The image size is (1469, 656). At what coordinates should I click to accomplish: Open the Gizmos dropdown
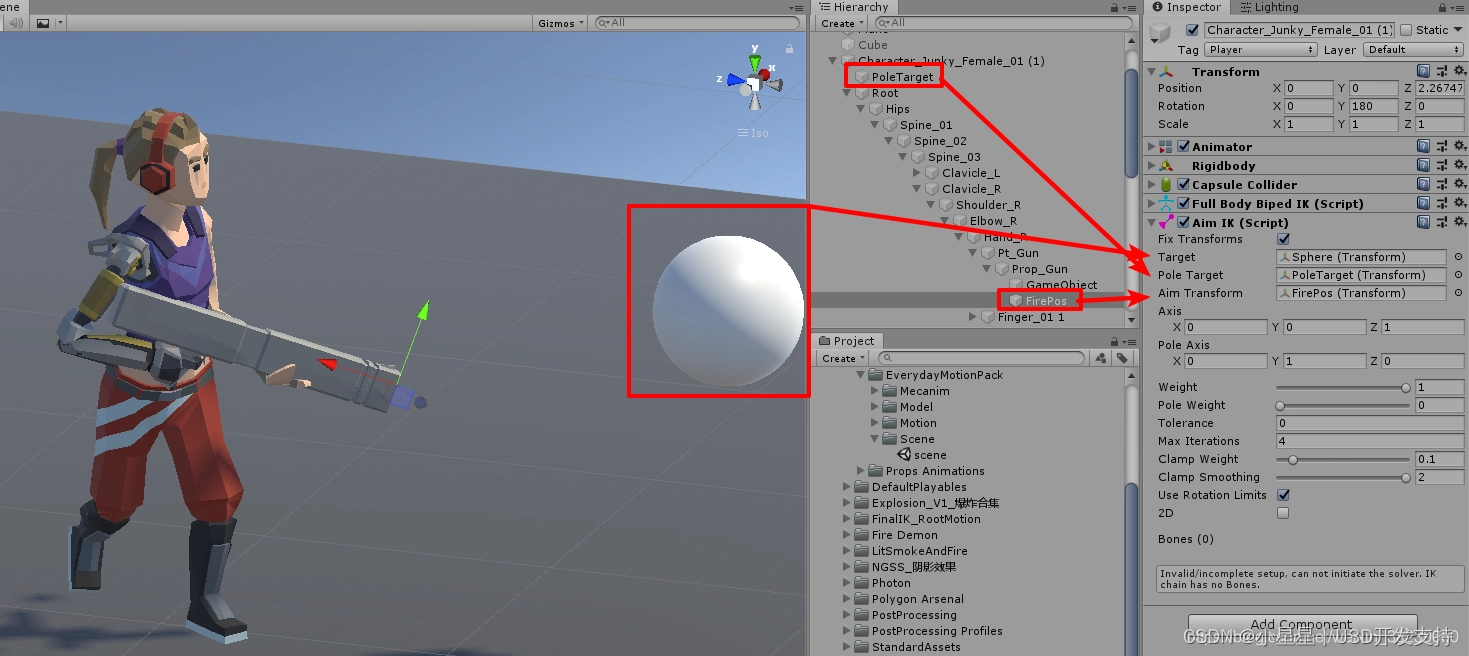[561, 22]
